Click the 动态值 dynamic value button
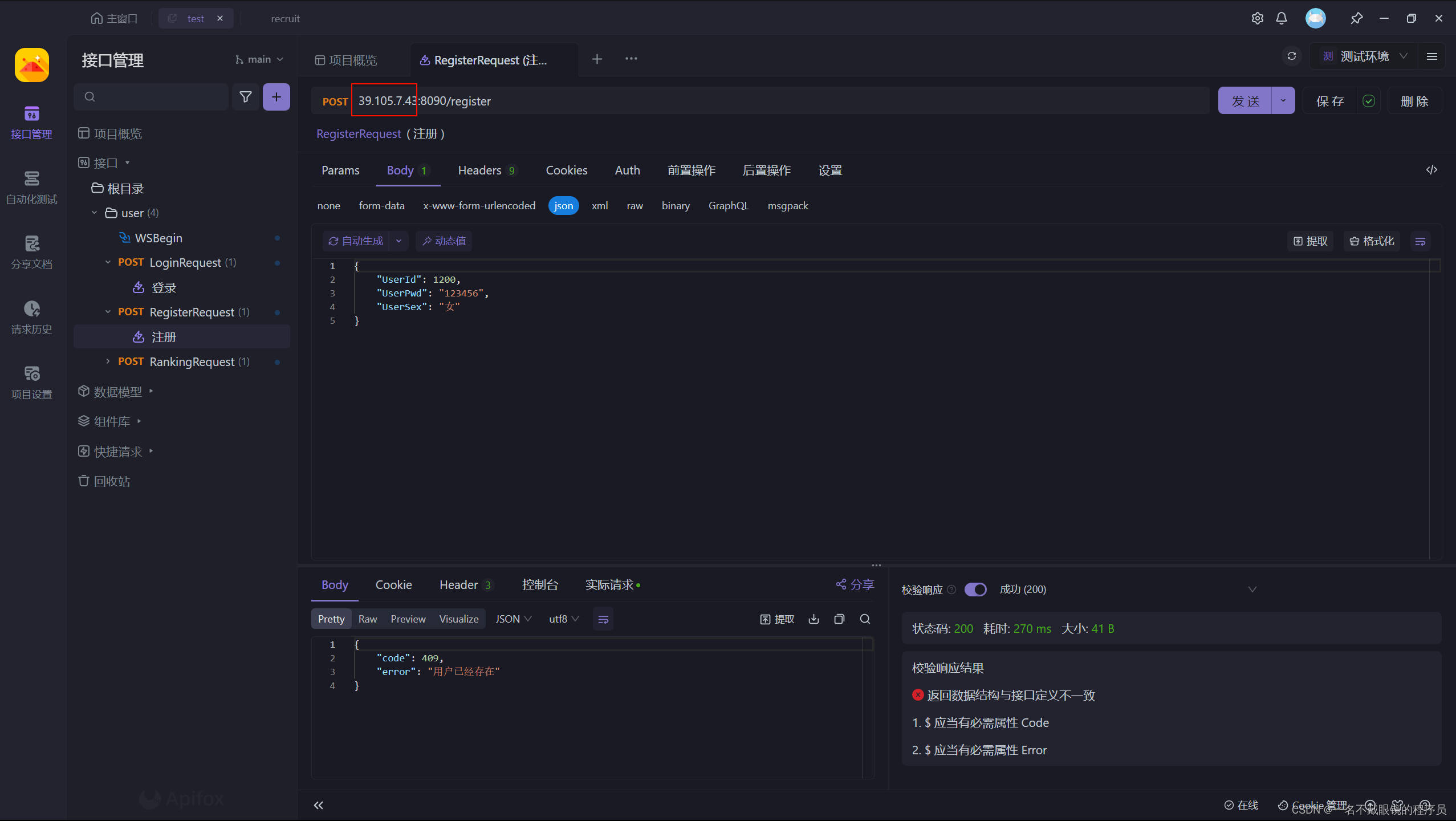 (444, 241)
